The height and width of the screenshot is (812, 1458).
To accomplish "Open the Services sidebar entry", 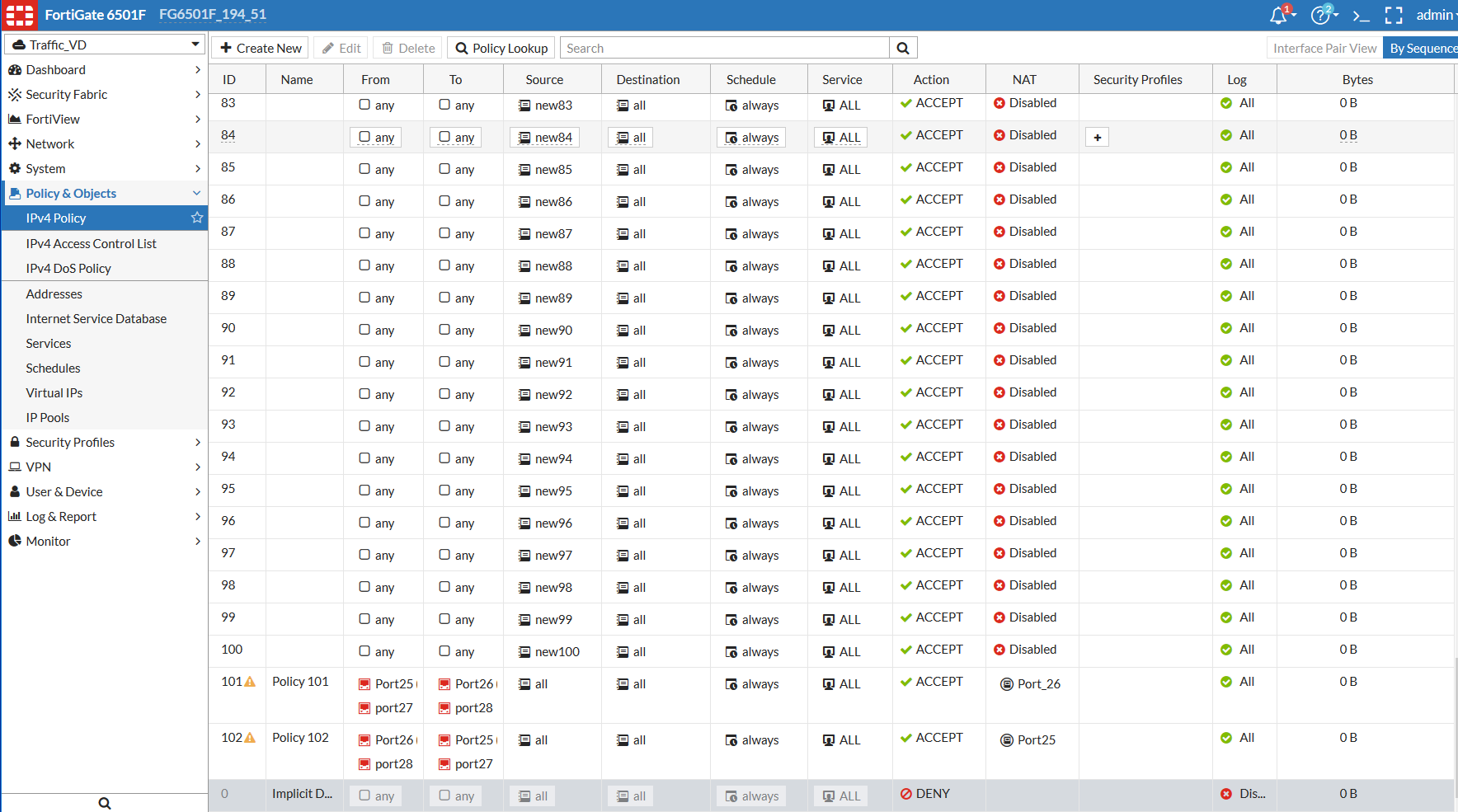I will pos(49,344).
